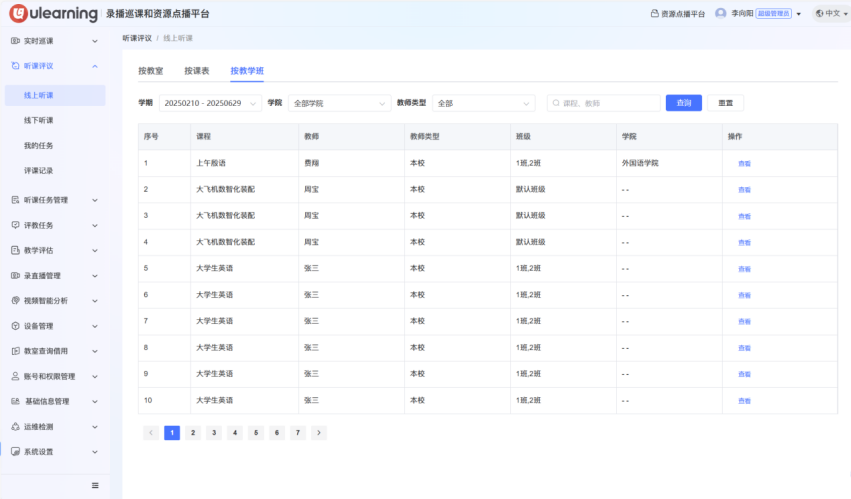Image resolution: width=851 pixels, height=499 pixels.
Task: Click 查看 link for 上午殷语 row
Action: pos(744,163)
